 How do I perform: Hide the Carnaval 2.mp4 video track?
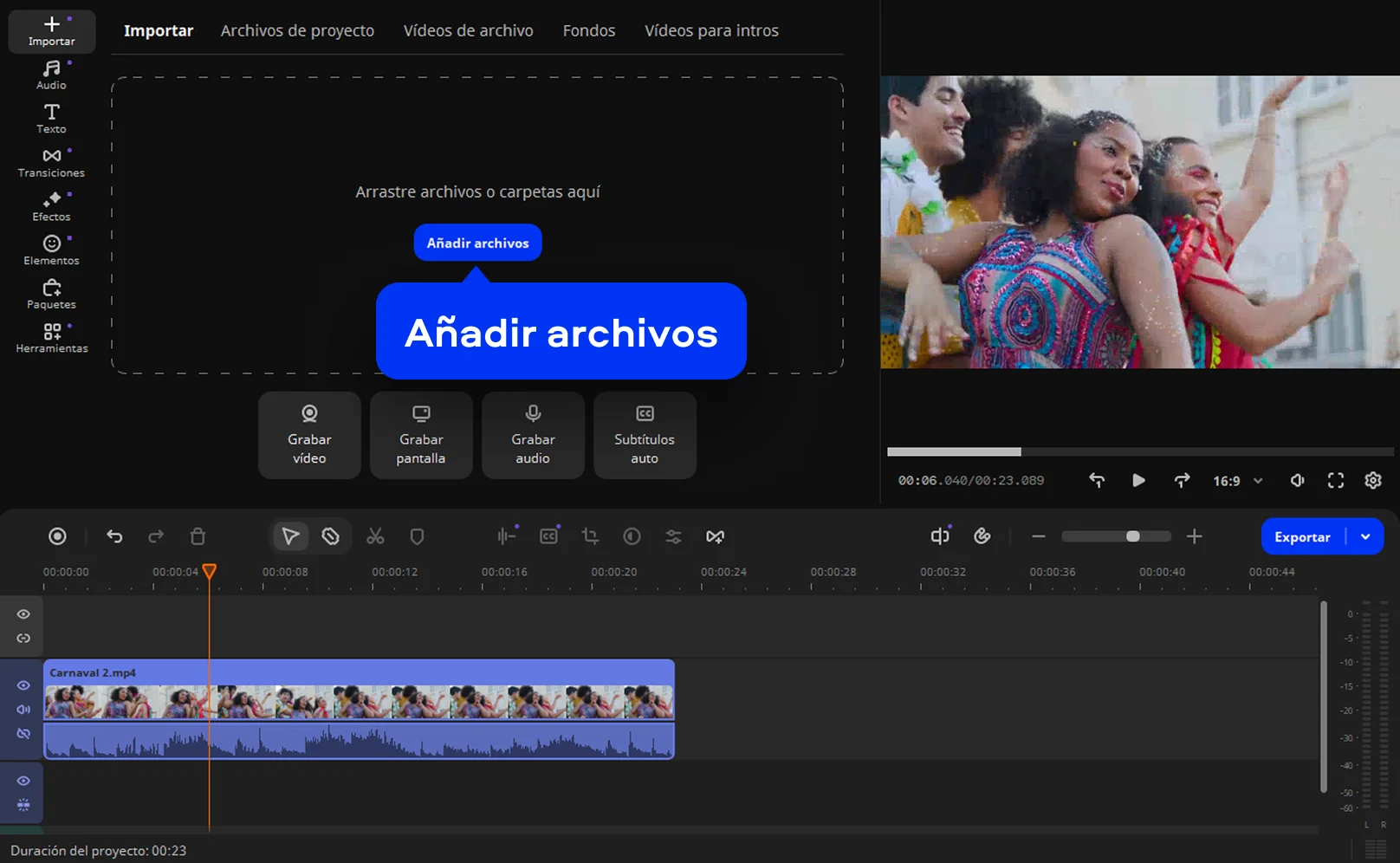pos(23,685)
